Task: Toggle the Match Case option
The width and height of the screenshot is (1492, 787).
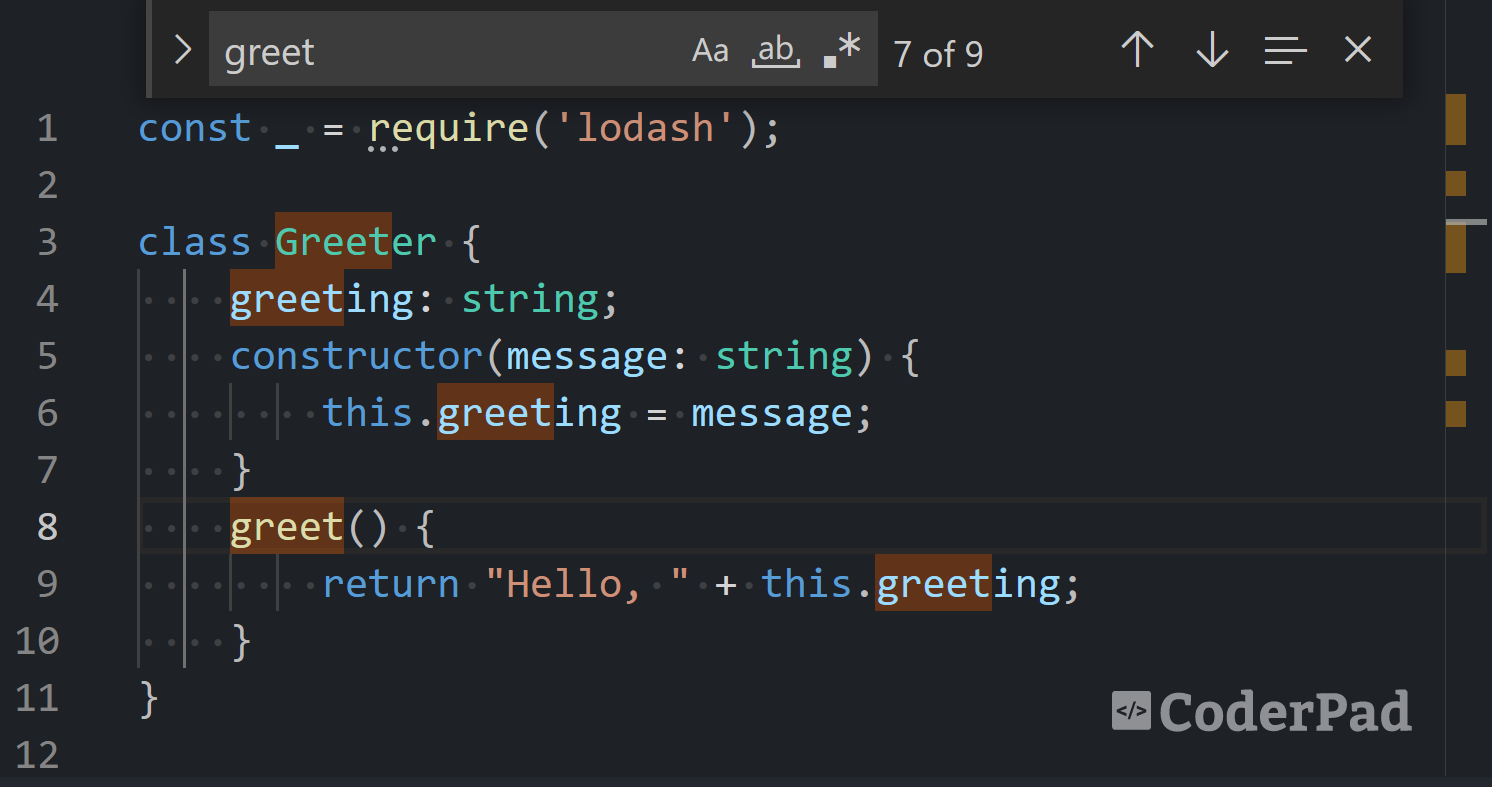Action: click(x=710, y=50)
